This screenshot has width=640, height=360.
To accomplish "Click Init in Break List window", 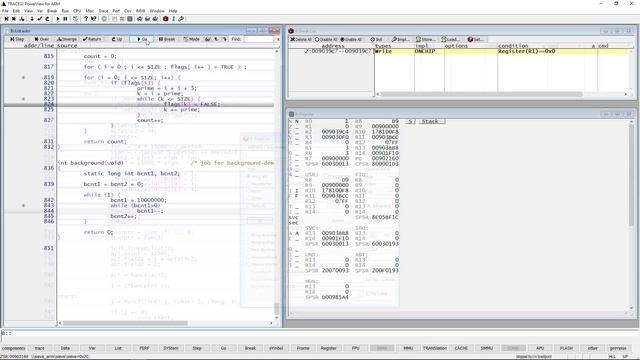I will (376, 40).
